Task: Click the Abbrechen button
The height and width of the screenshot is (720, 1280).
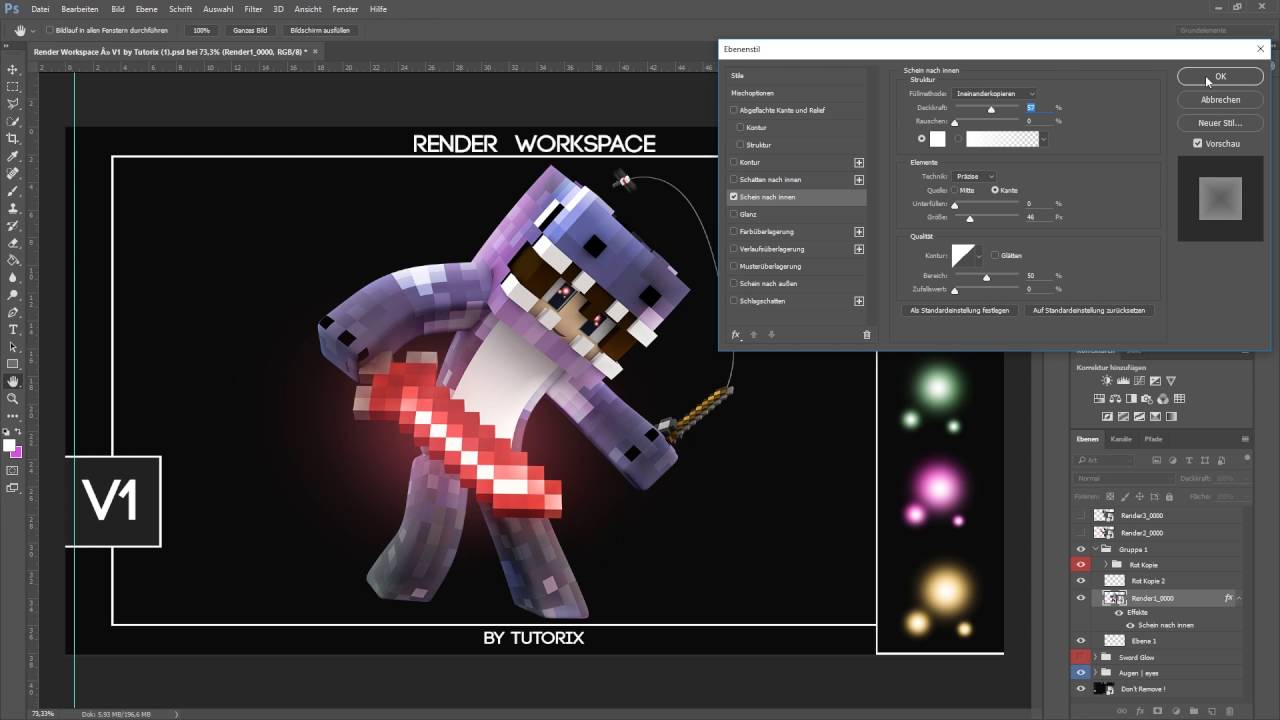Action: click(x=1220, y=100)
